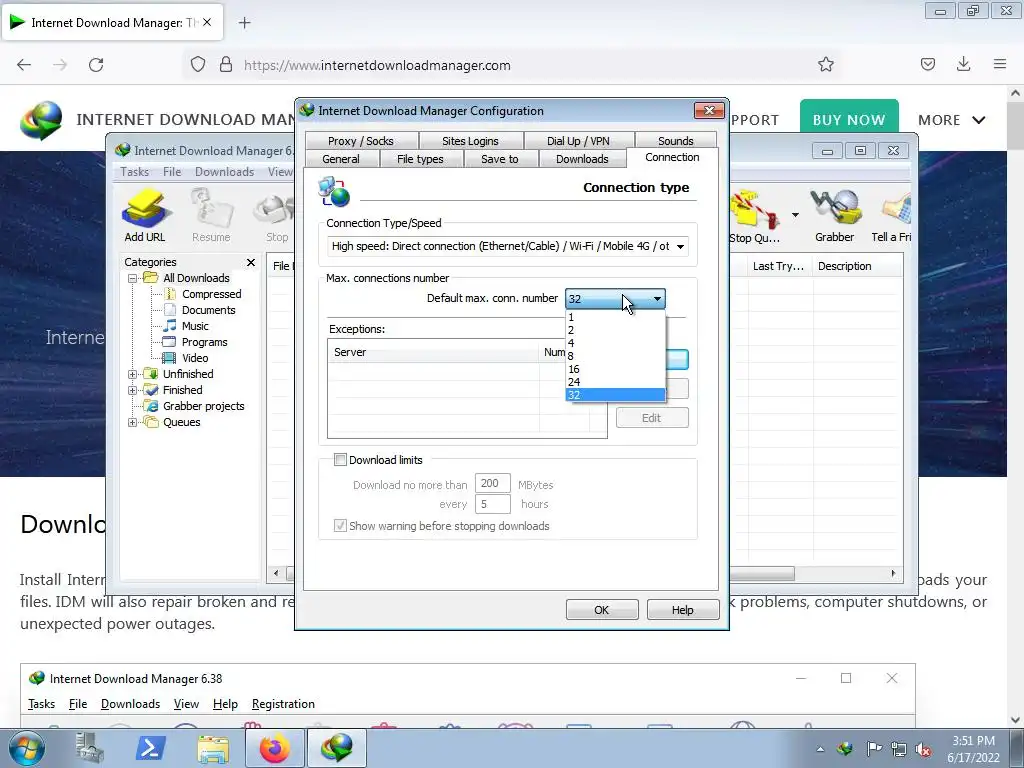Open the Grabber tool icon

click(834, 216)
